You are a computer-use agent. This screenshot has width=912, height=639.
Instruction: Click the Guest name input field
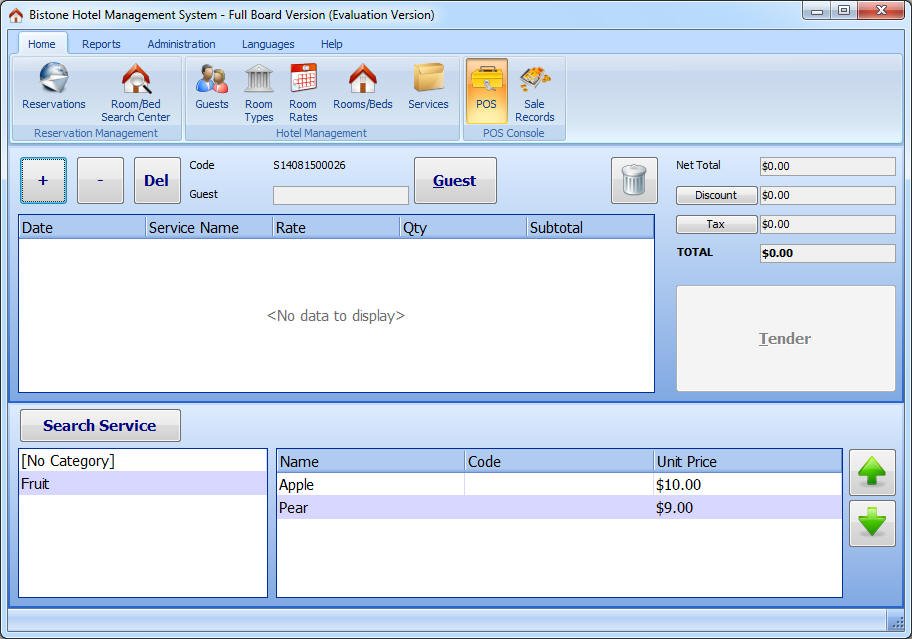point(341,195)
